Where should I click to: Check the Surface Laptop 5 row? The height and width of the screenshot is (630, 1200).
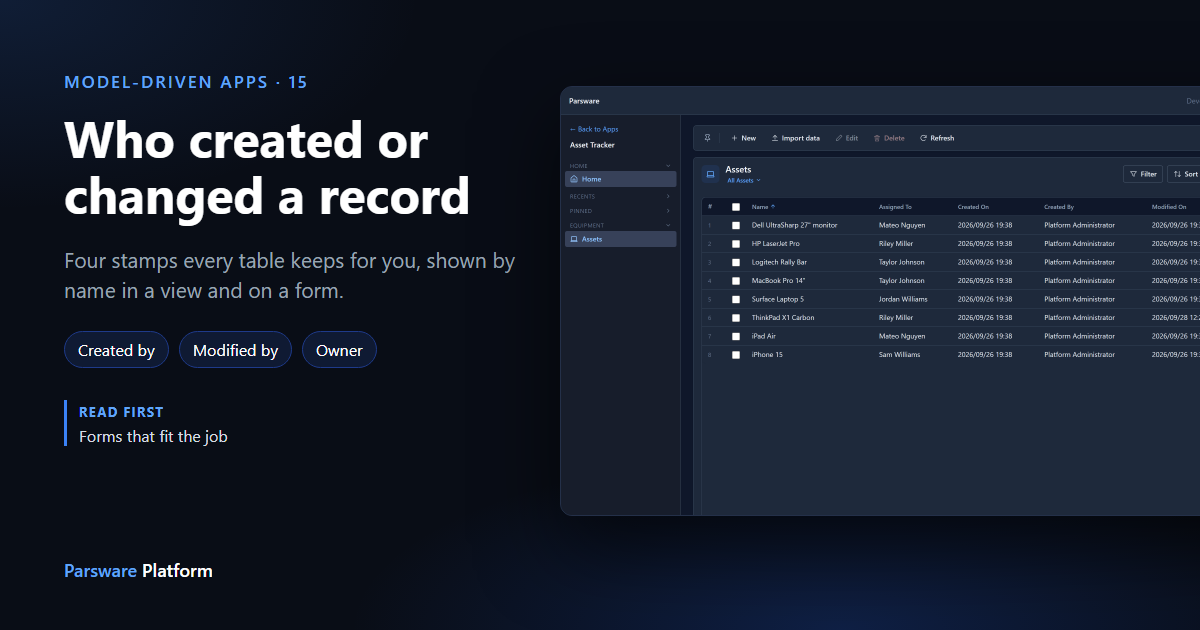(736, 299)
